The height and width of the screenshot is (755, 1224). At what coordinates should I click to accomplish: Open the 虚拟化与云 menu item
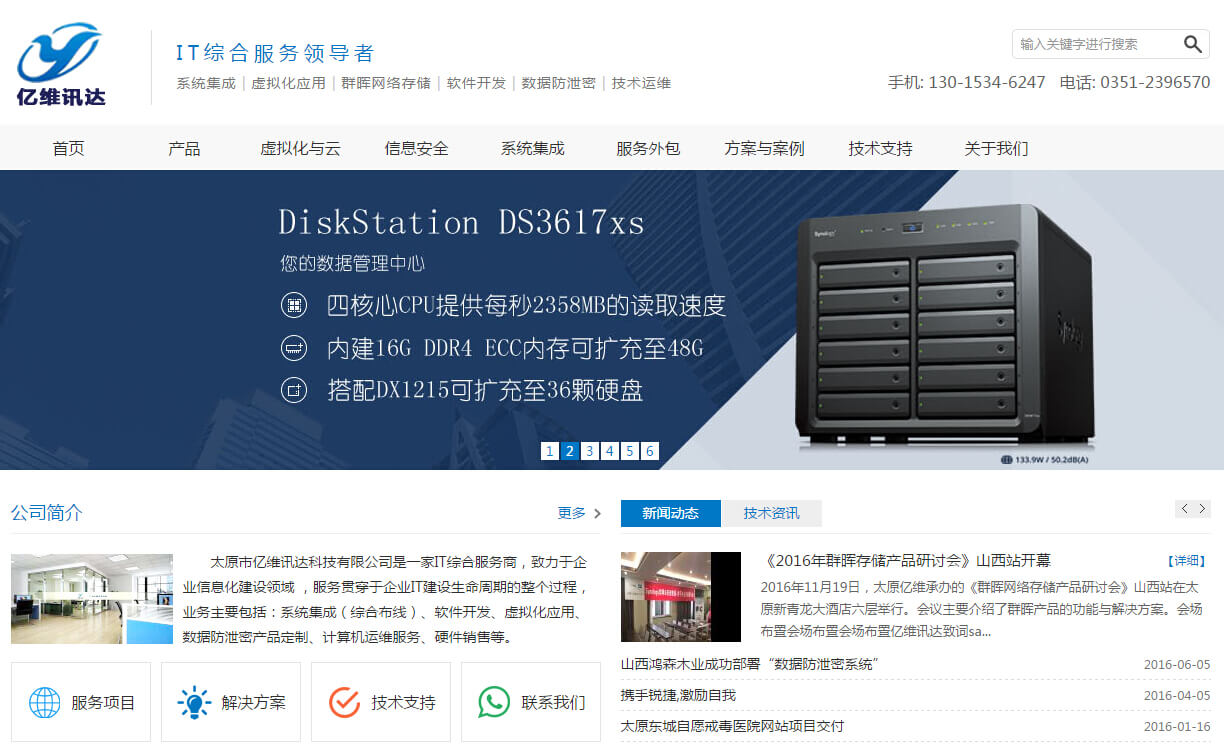point(300,148)
